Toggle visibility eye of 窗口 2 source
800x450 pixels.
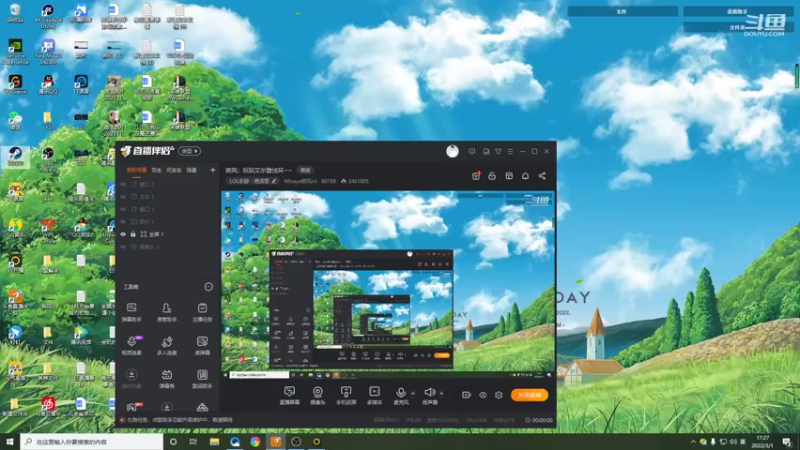point(123,184)
